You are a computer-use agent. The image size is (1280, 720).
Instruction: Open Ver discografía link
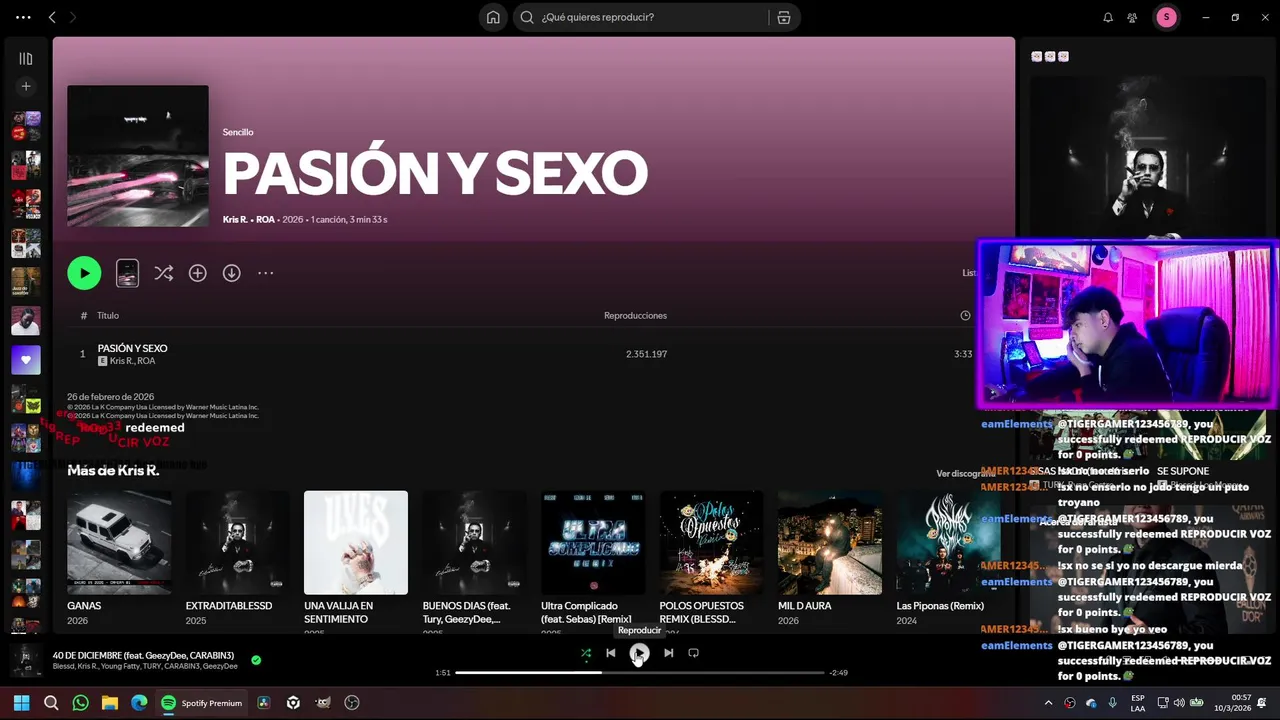point(964,474)
